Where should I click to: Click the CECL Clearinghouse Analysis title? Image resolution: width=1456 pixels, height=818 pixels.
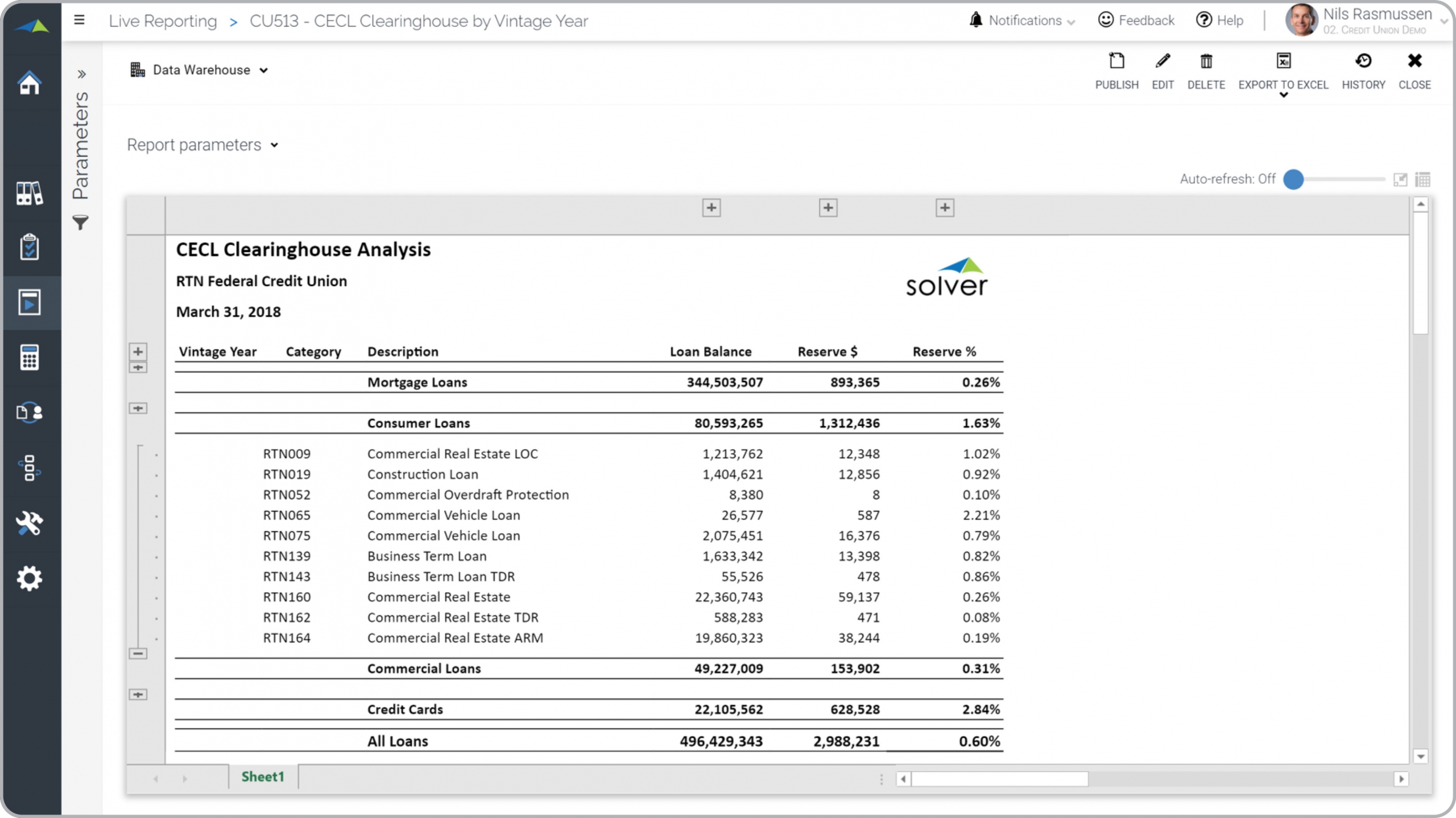303,250
